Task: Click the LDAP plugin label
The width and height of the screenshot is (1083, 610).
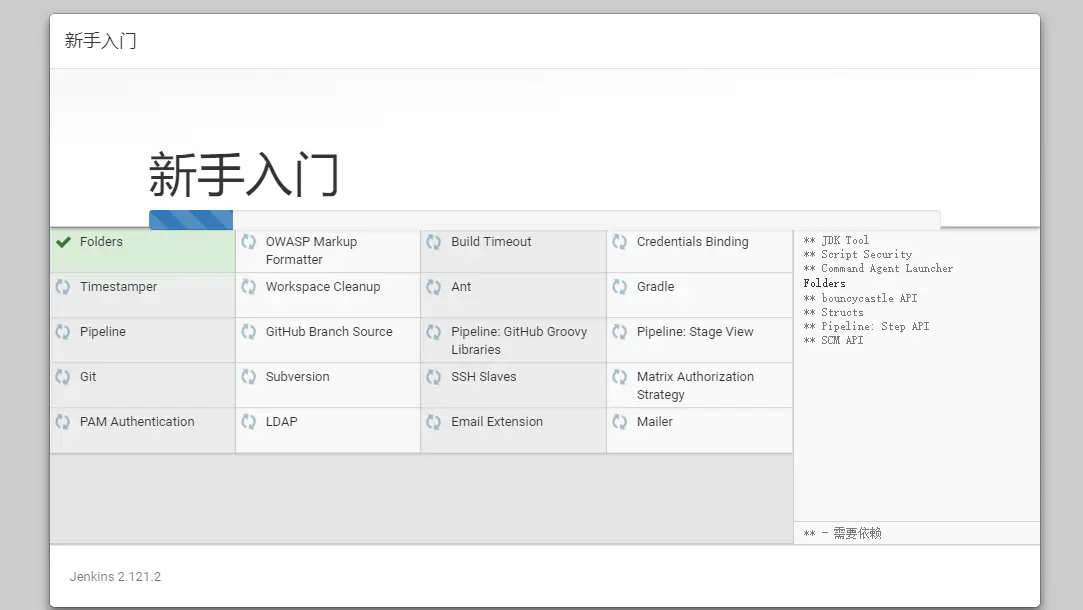Action: pyautogui.click(x=281, y=421)
